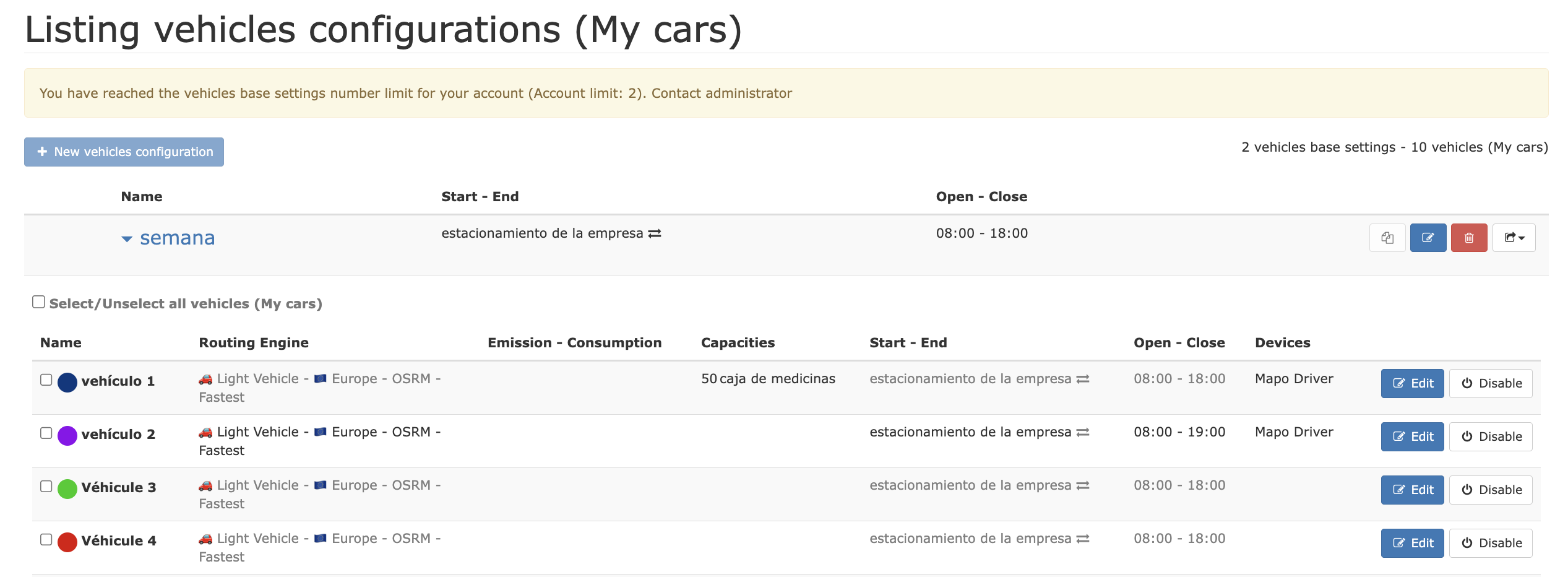
Task: Click the swap arrows icon in vehículo 2 row
Action: coord(1082,432)
